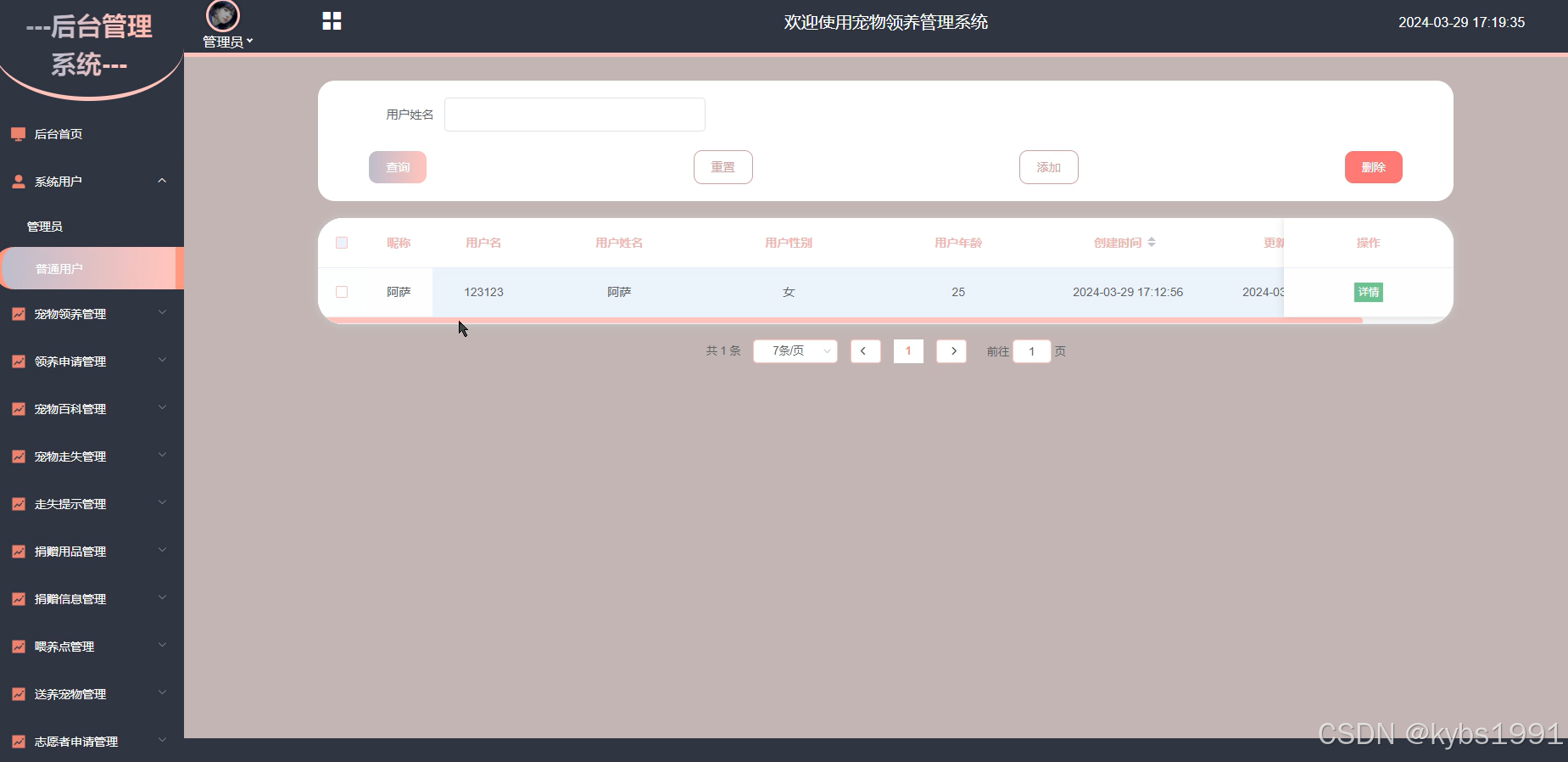Focus the 用户姓名 search field

(x=575, y=115)
